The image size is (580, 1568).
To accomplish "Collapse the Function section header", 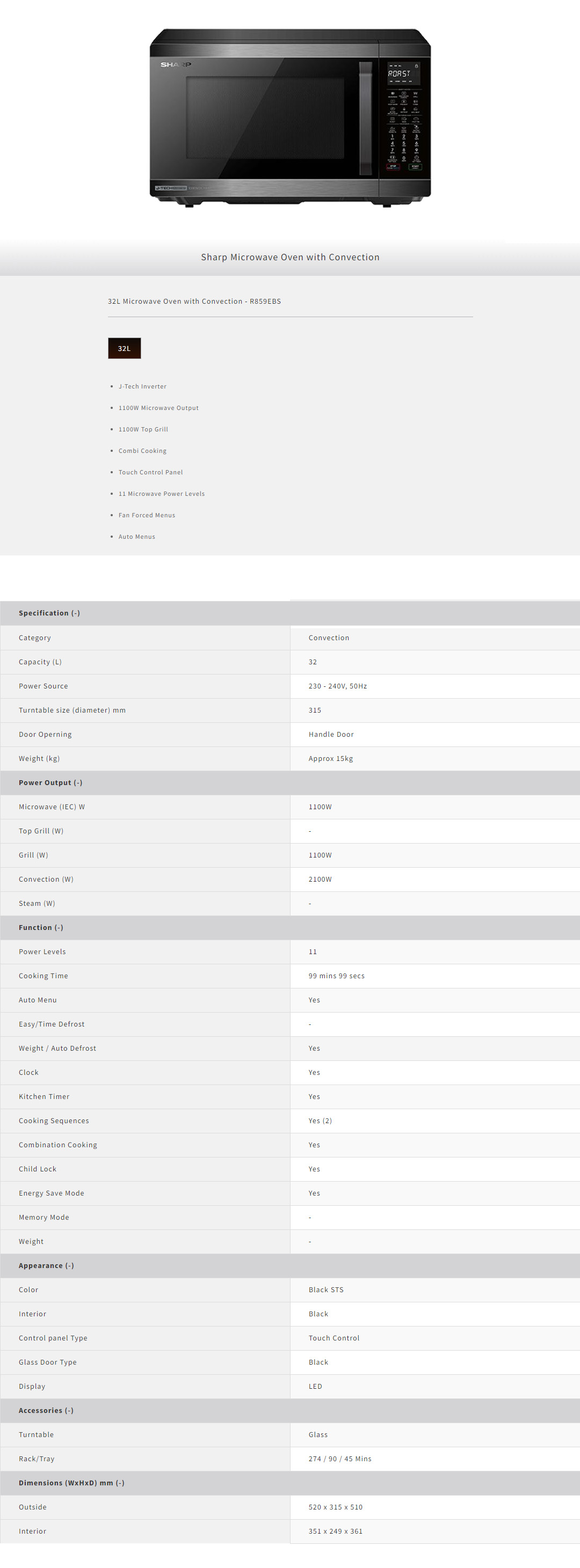I will [x=41, y=927].
